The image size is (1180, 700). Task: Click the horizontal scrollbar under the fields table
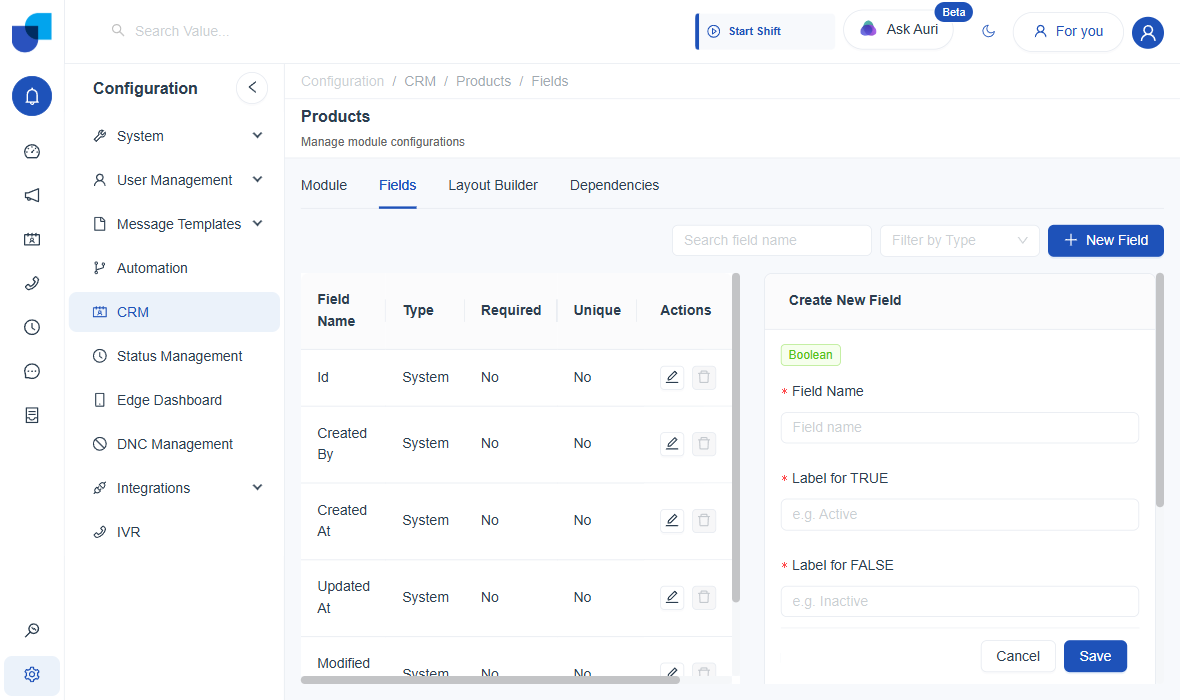[x=490, y=680]
